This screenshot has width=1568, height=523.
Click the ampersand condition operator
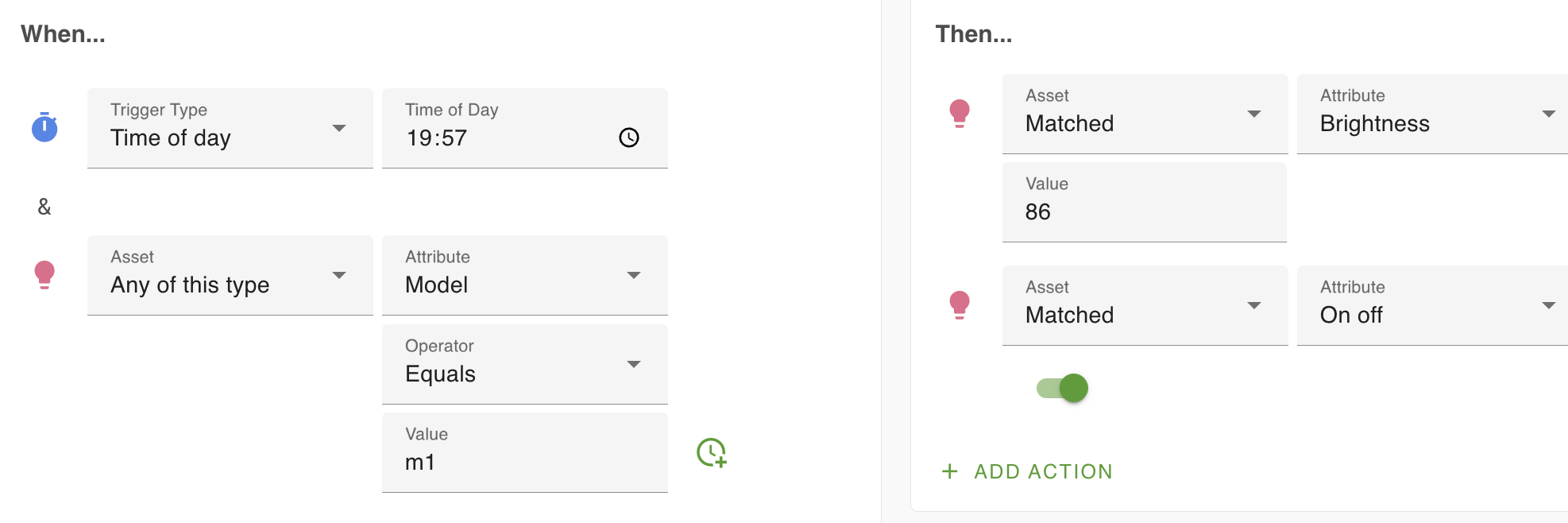44,207
